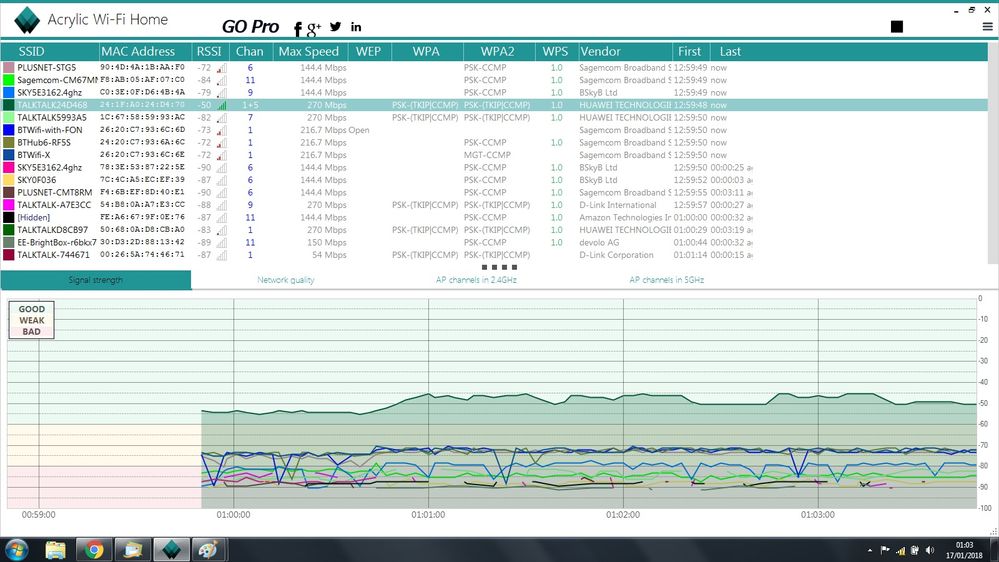The image size is (999, 562).
Task: Click the [Hidden] network black swatch
Action: 8,217
